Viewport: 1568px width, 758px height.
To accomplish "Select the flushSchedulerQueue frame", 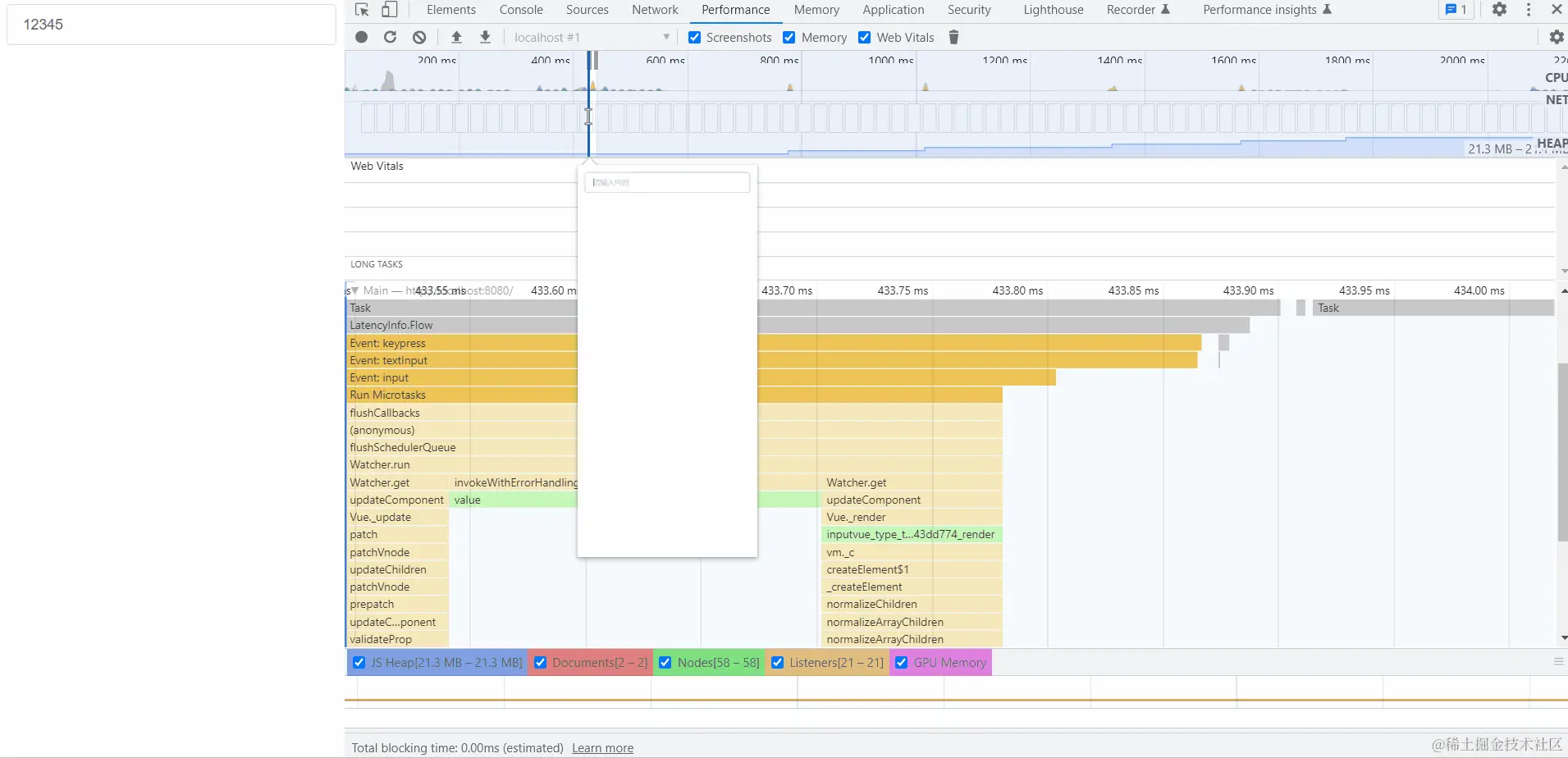I will (x=674, y=447).
